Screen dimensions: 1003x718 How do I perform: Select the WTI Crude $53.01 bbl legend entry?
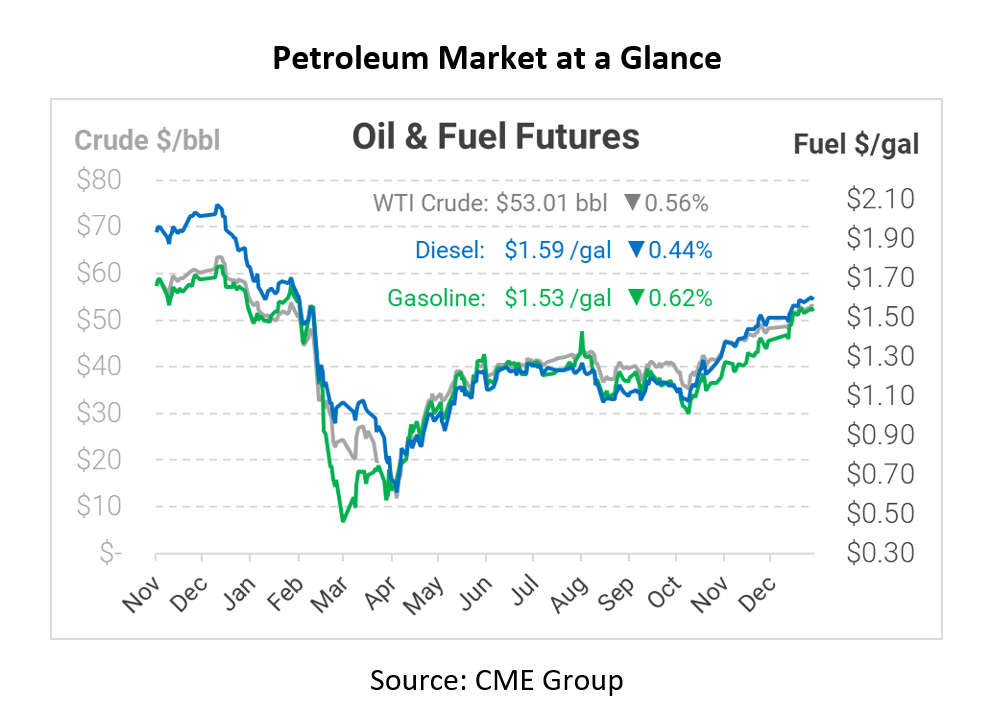[490, 204]
